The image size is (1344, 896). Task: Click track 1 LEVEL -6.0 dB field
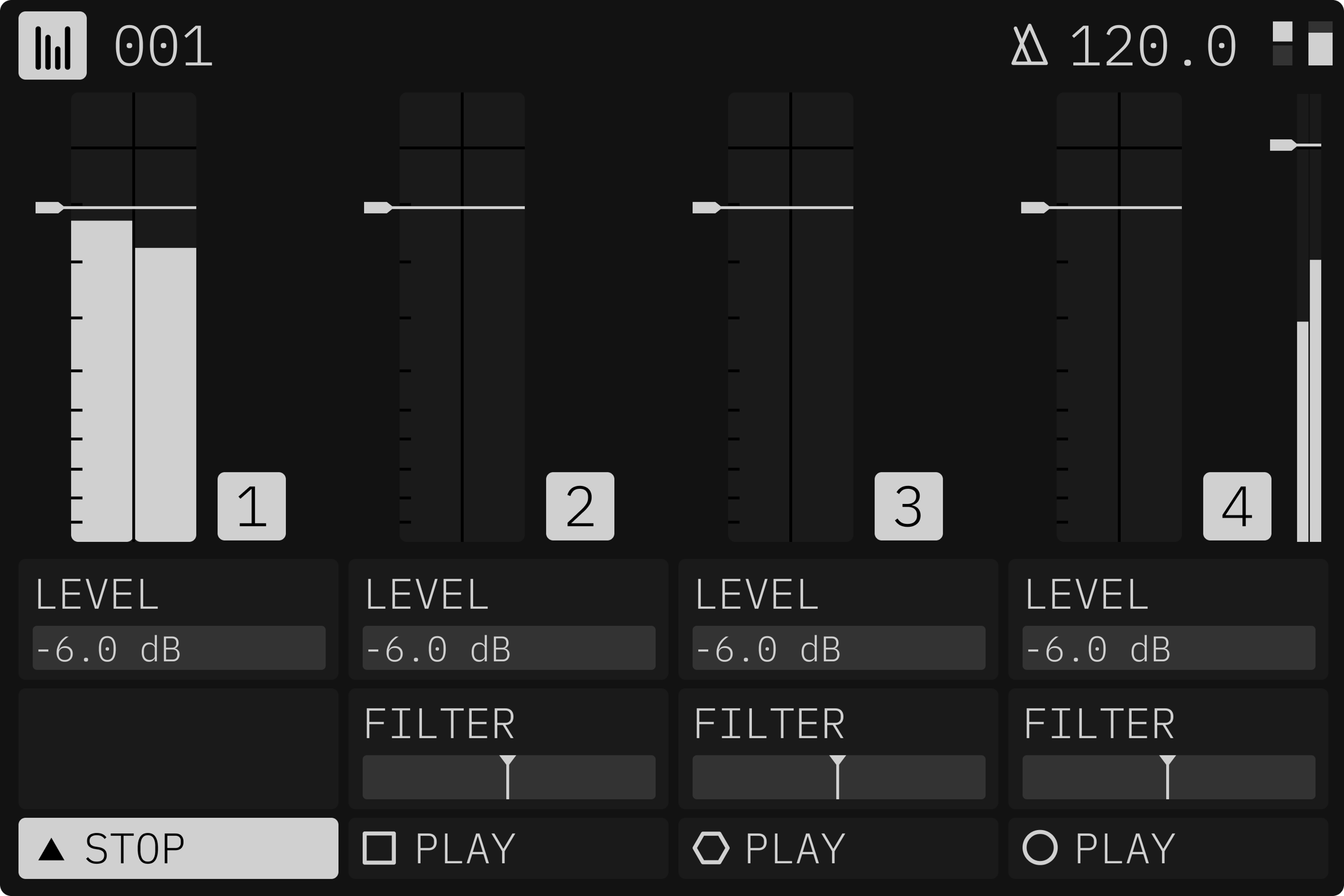[179, 648]
